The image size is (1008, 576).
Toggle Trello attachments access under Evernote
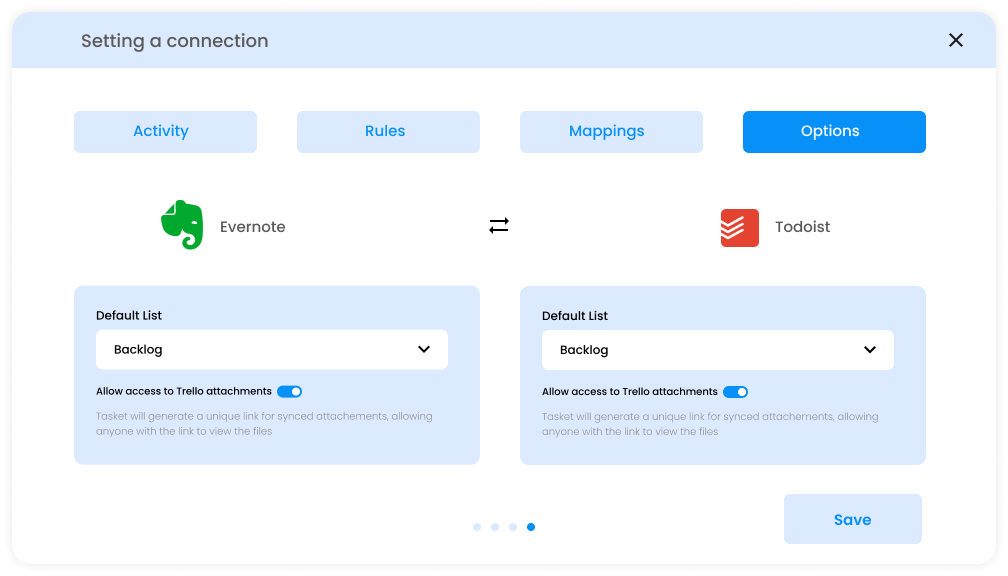[x=289, y=392]
